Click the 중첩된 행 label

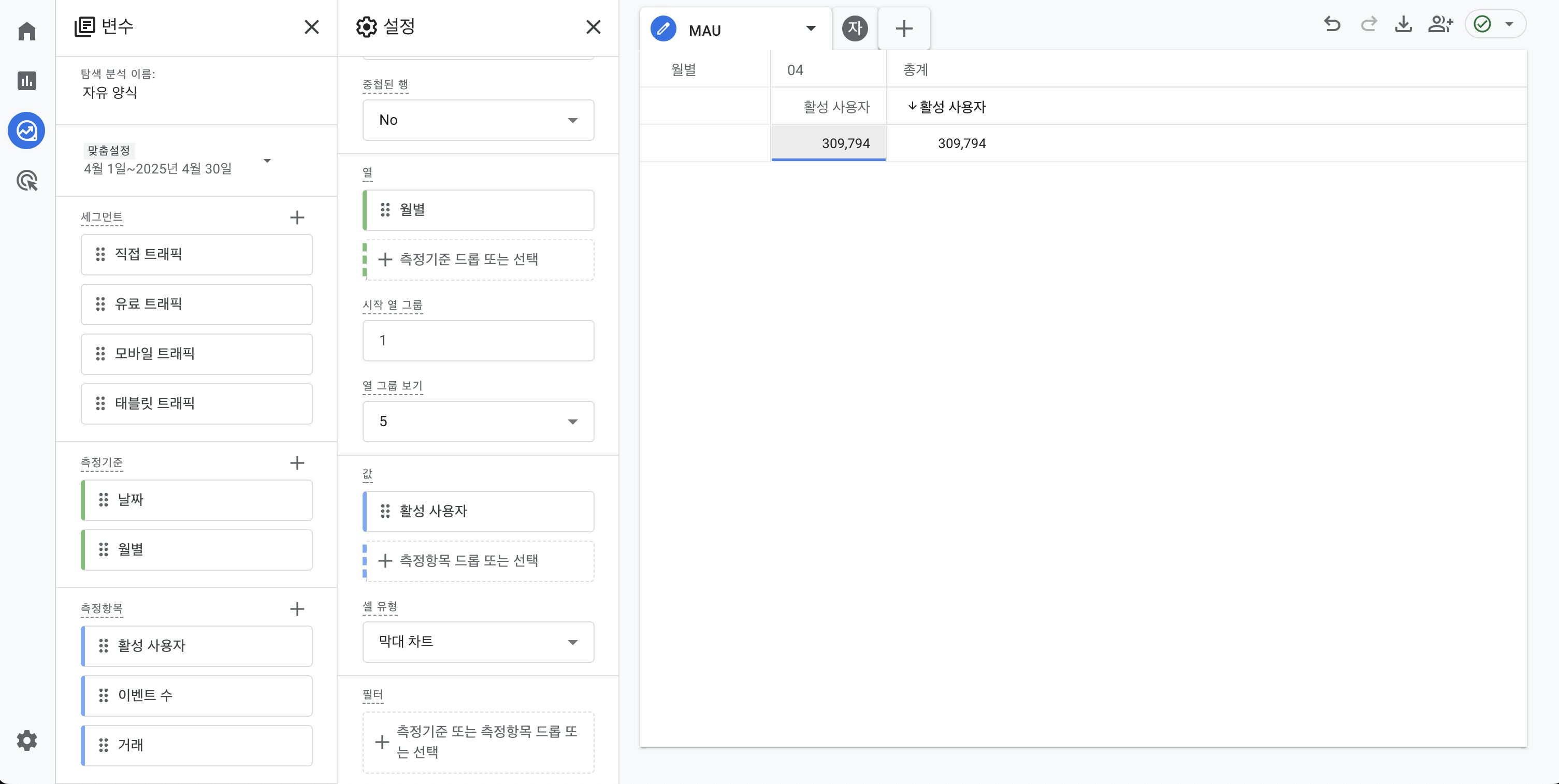pyautogui.click(x=385, y=84)
